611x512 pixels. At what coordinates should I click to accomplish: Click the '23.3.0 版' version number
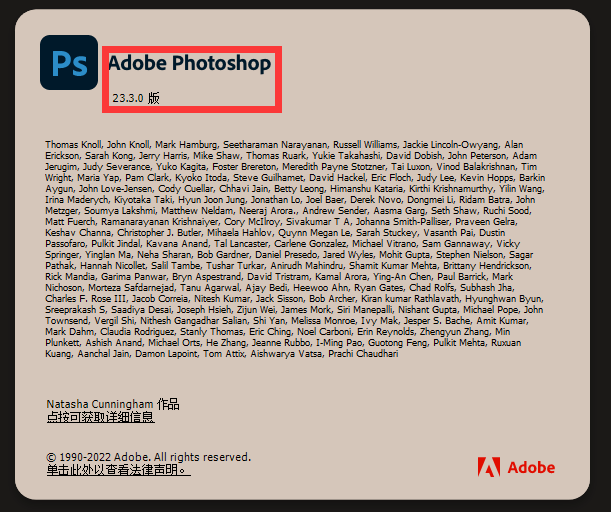(136, 98)
